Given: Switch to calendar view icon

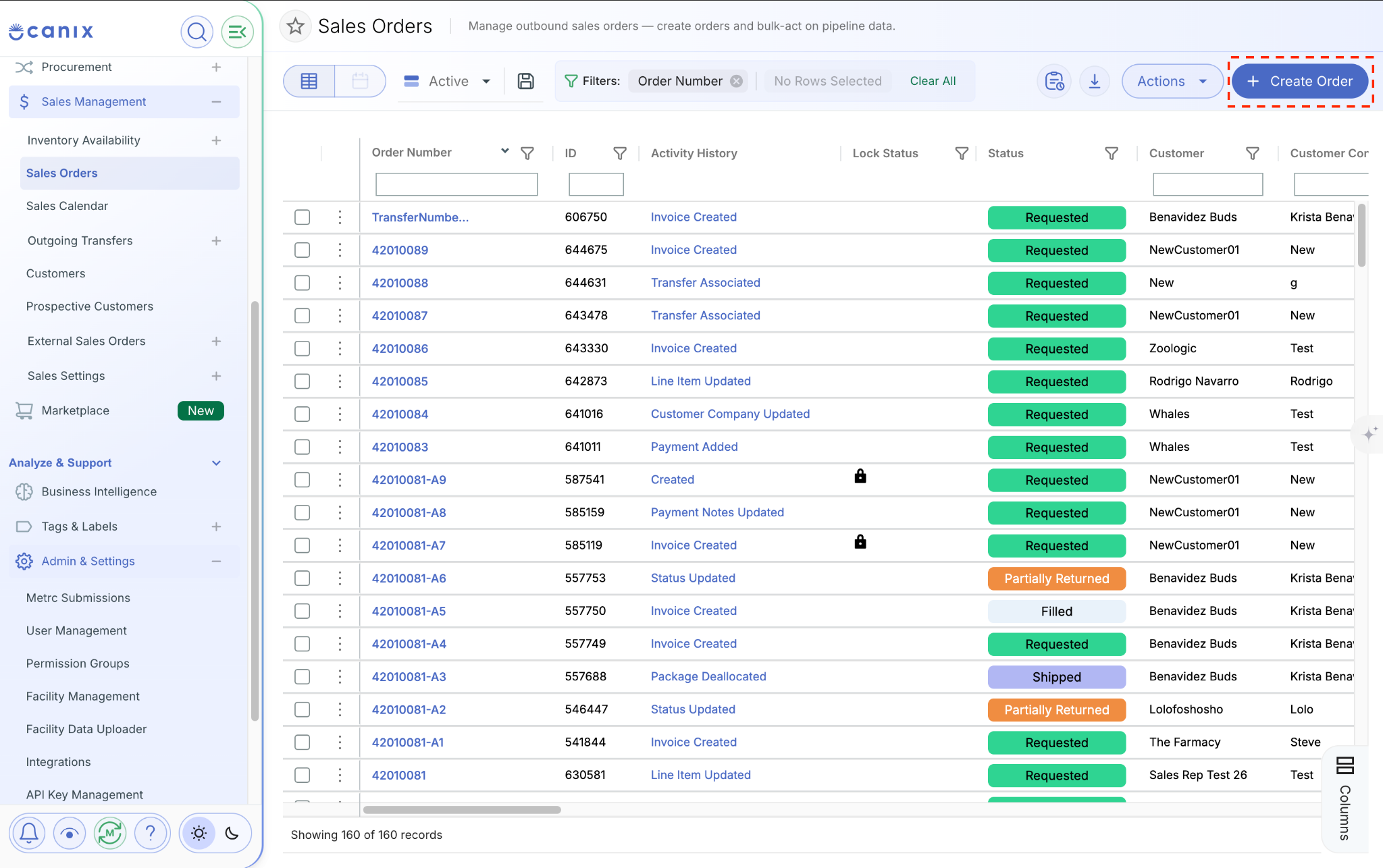Looking at the screenshot, I should tap(360, 81).
